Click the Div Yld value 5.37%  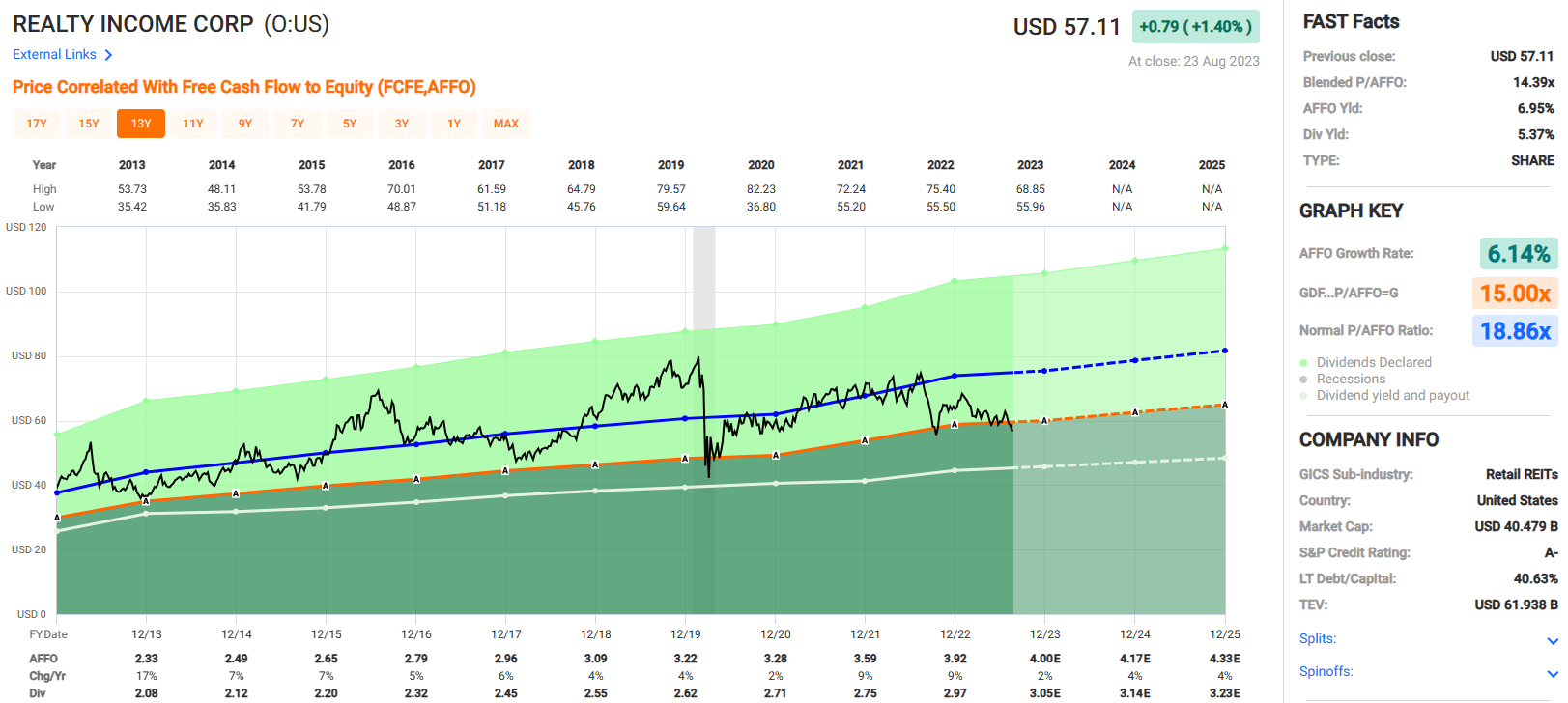[1536, 134]
